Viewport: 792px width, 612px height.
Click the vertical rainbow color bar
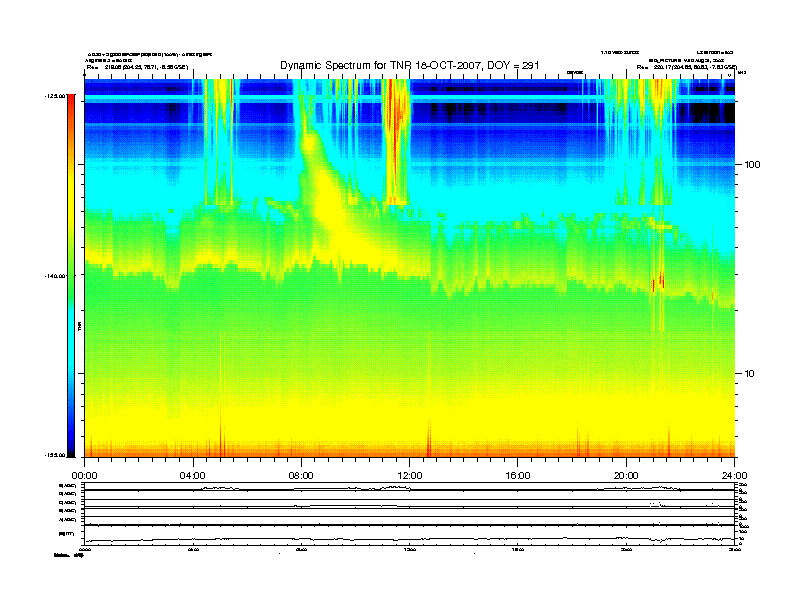pyautogui.click(x=71, y=275)
